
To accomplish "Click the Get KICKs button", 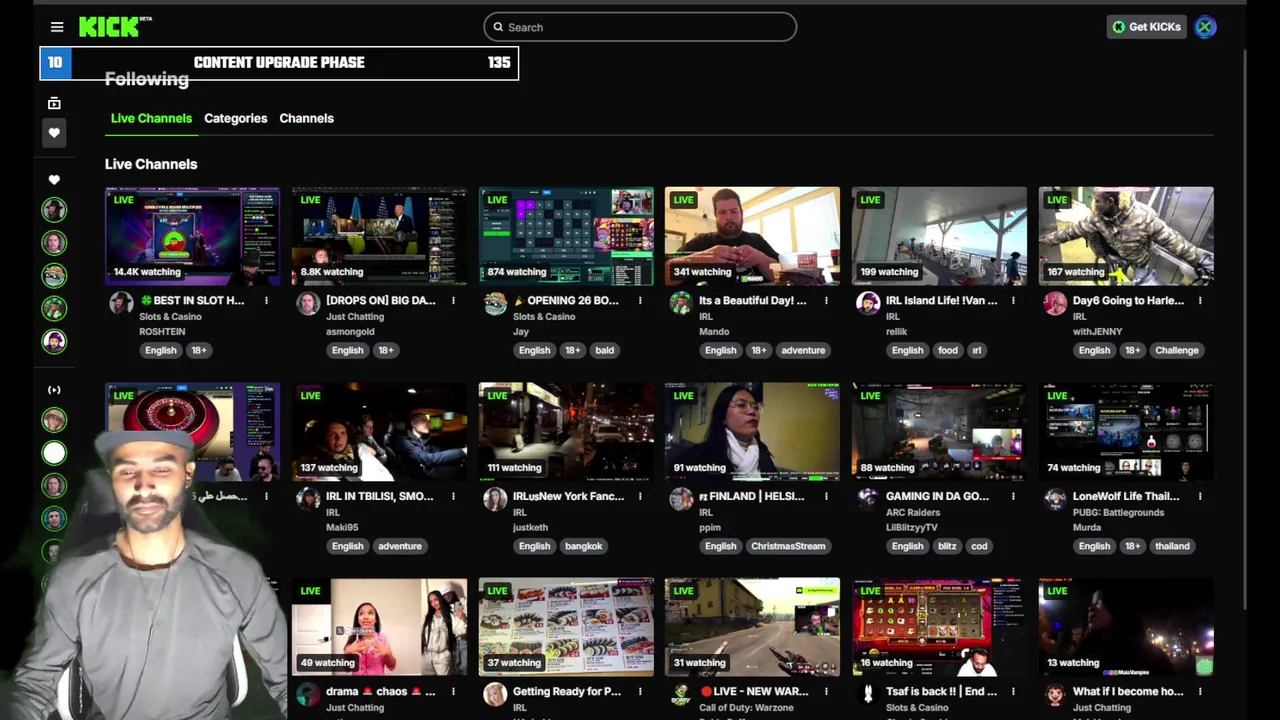I will click(x=1147, y=27).
